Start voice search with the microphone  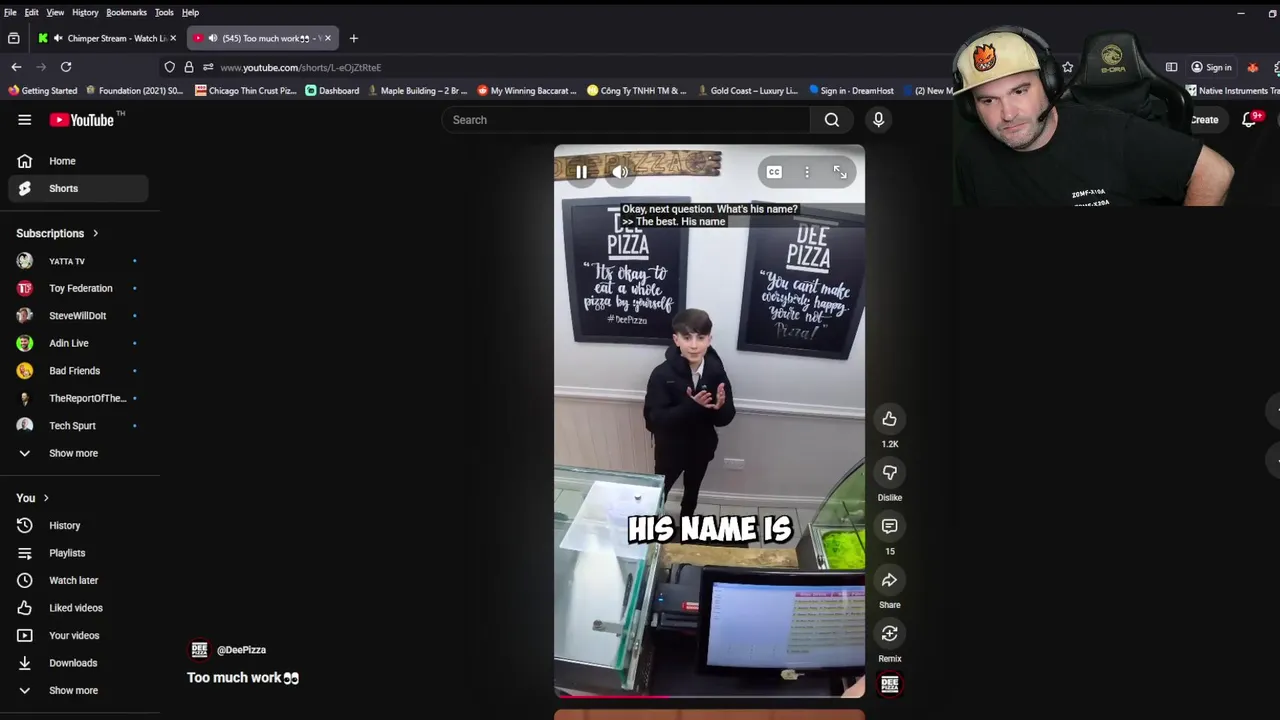pyautogui.click(x=878, y=120)
